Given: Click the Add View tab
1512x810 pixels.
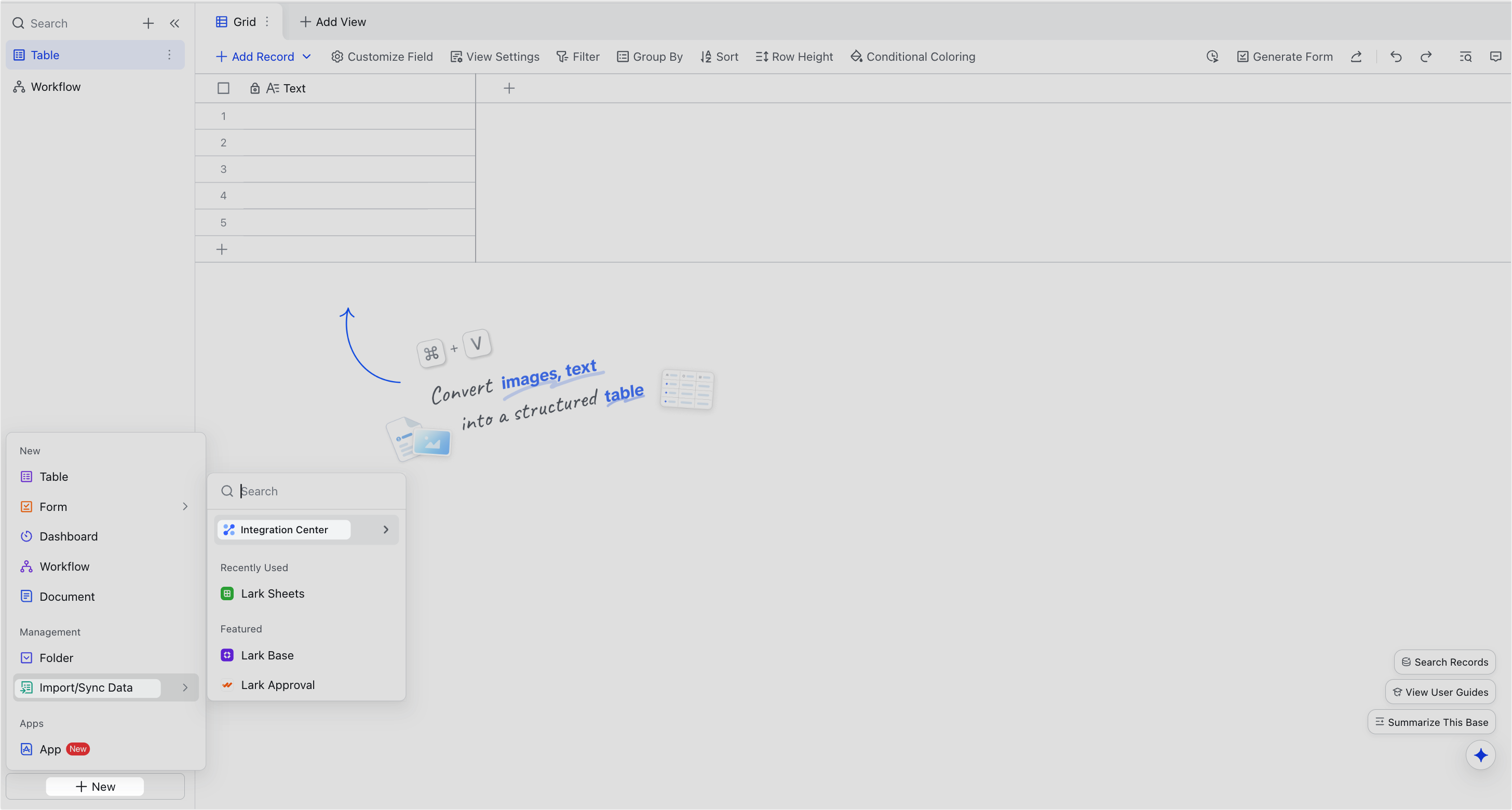Looking at the screenshot, I should (x=333, y=22).
